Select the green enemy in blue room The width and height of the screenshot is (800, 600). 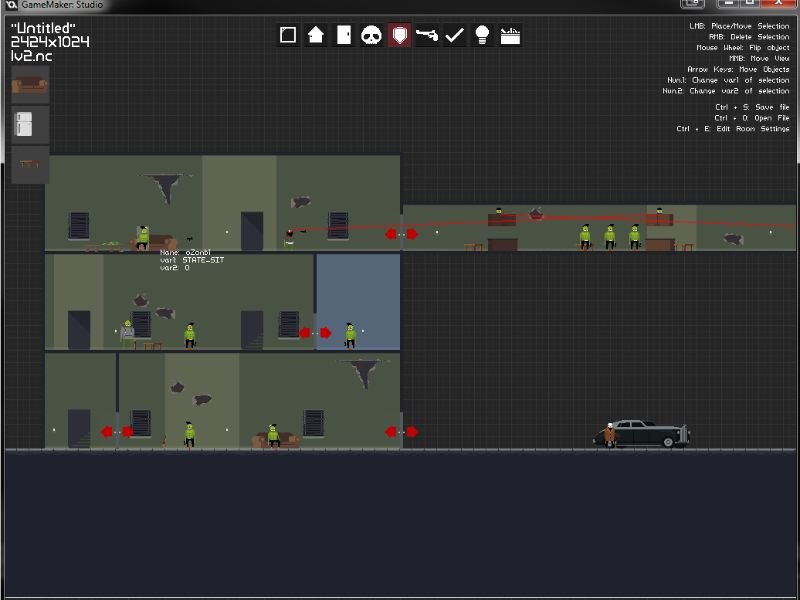point(350,334)
